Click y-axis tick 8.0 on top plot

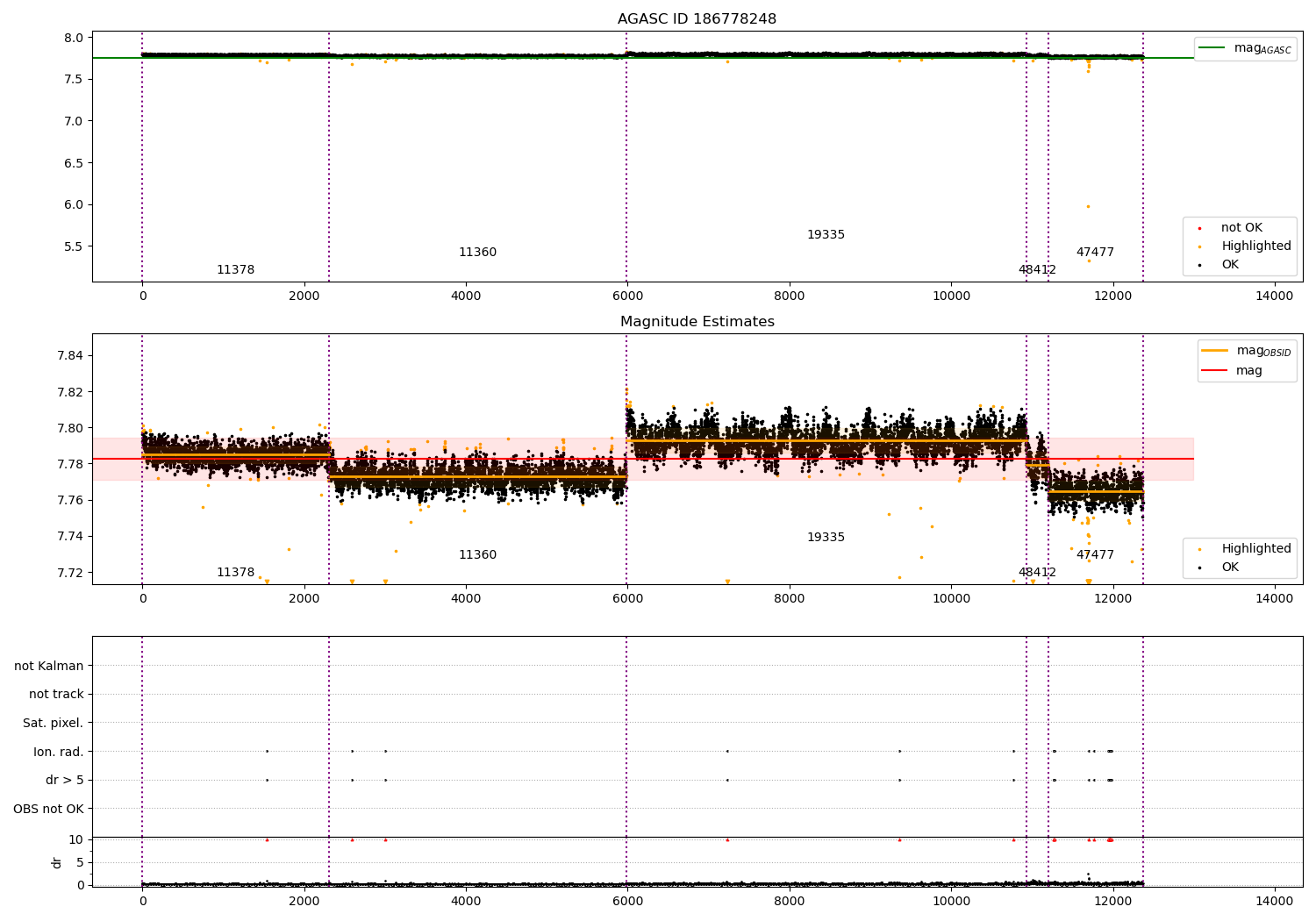pos(74,38)
